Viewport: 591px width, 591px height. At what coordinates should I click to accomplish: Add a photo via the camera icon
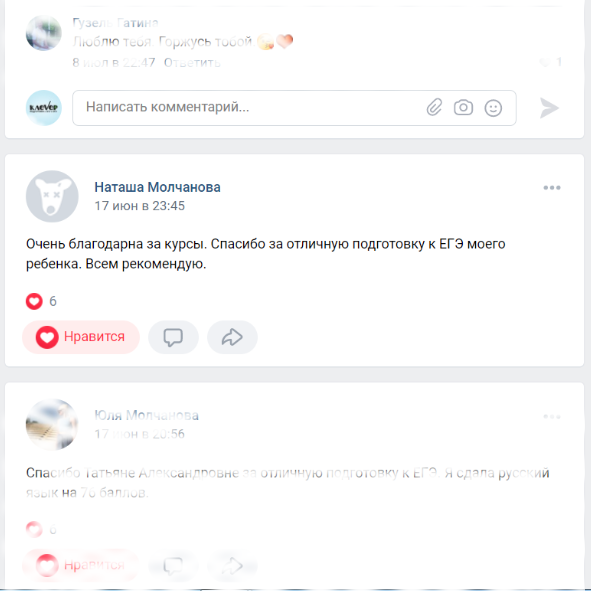(463, 107)
